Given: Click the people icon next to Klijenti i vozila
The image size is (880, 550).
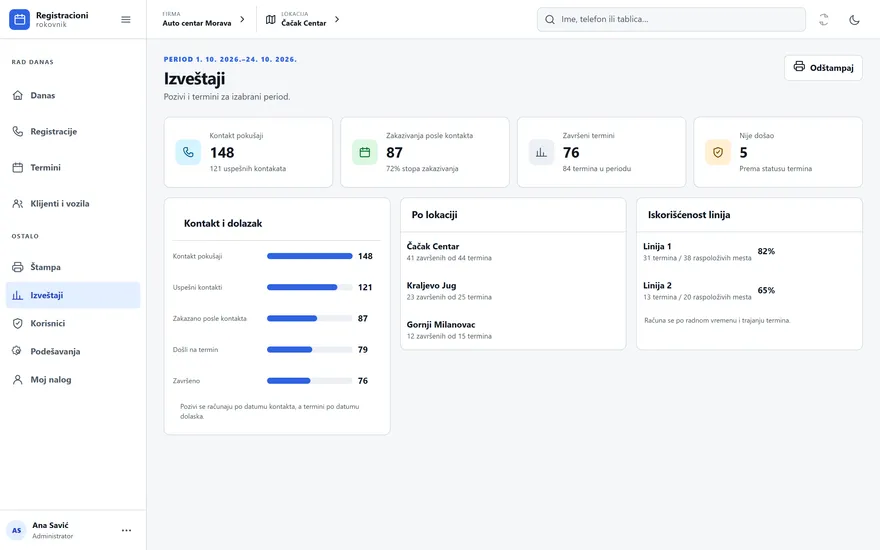Looking at the screenshot, I should [x=18, y=203].
